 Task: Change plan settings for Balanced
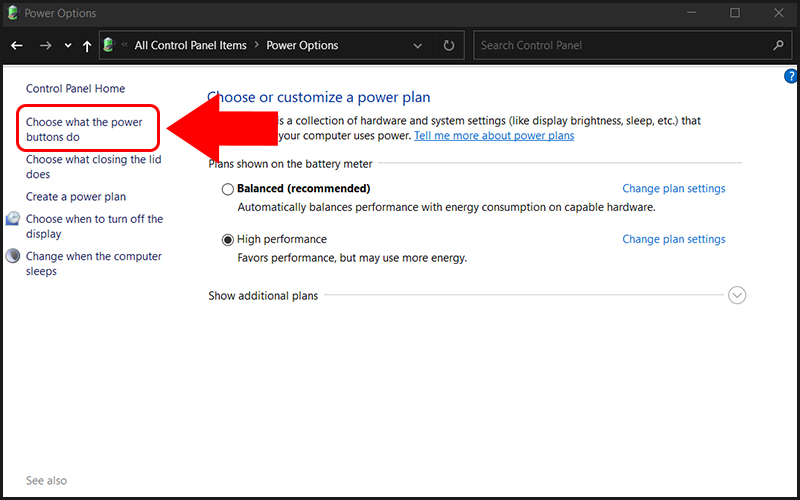click(x=673, y=188)
